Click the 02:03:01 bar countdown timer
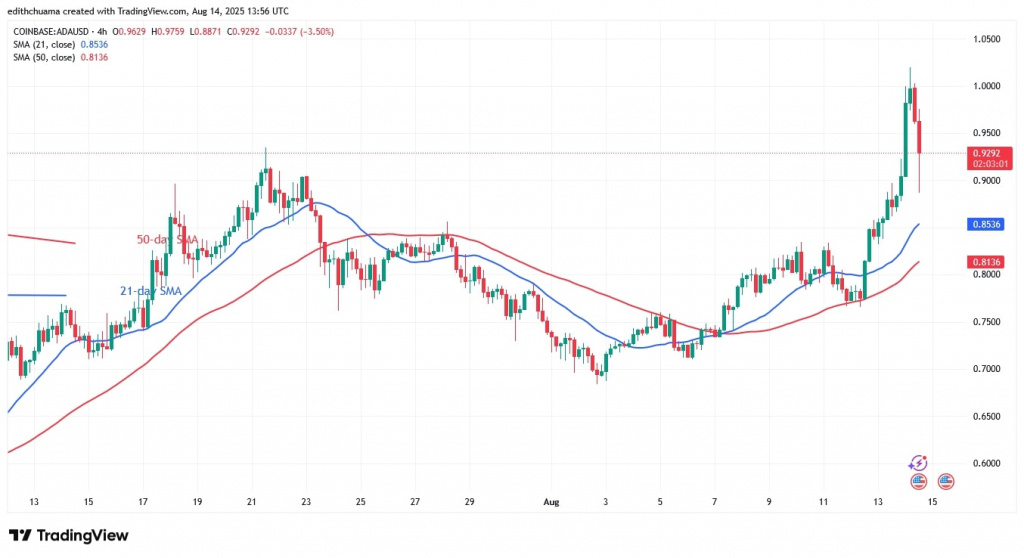1024x558 pixels. (x=987, y=163)
